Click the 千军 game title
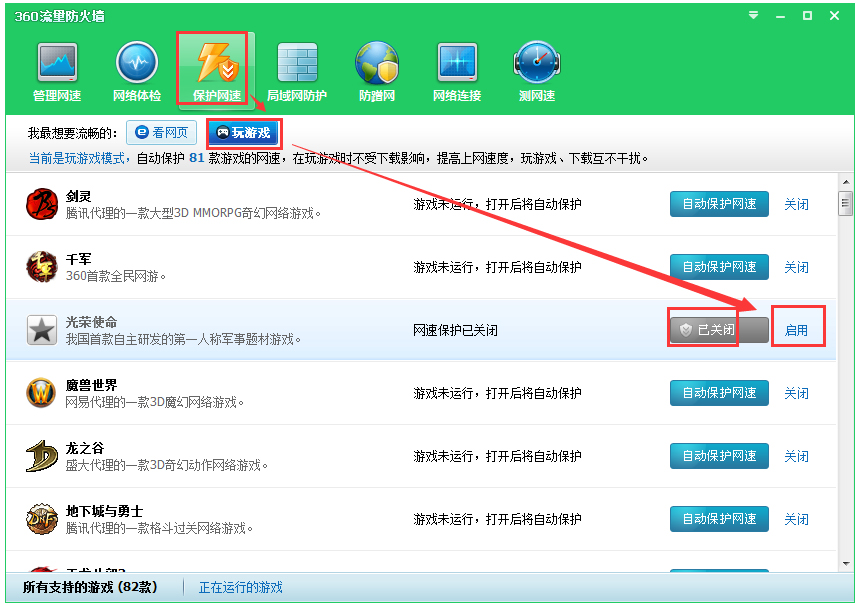Screen dimensions: 859x605 coord(78,259)
